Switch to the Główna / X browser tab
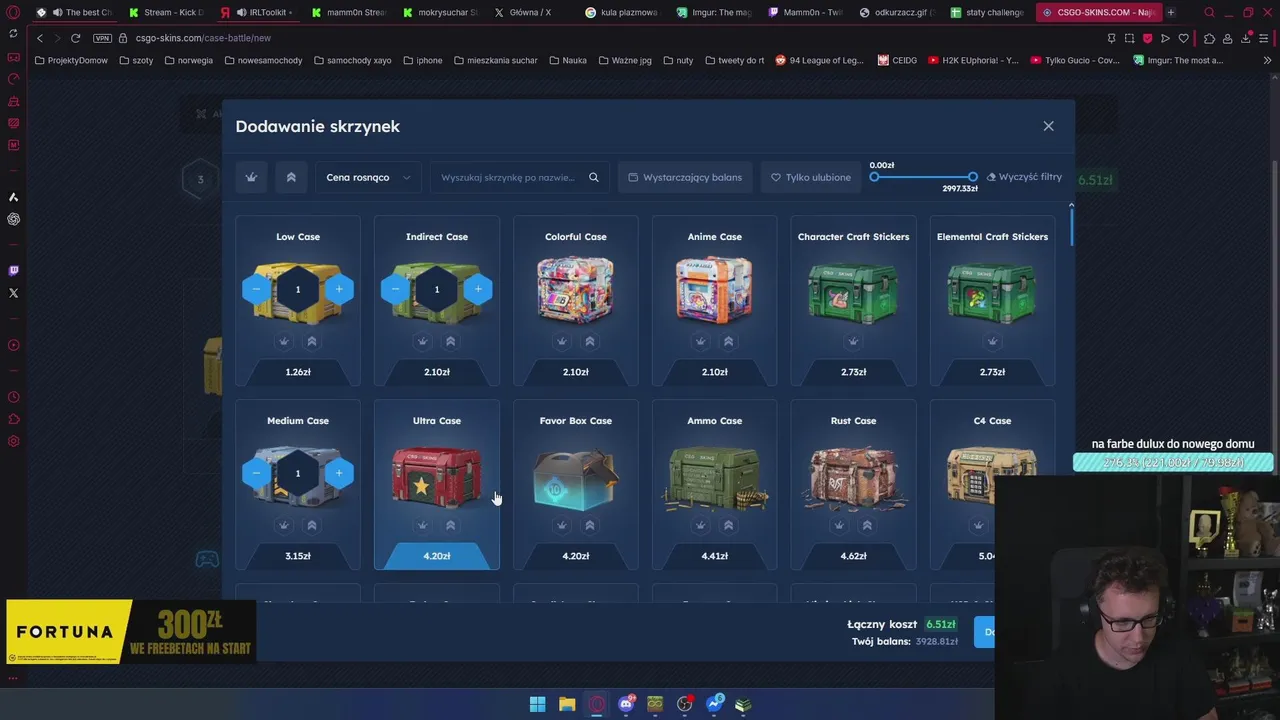The height and width of the screenshot is (720, 1280). [530, 12]
